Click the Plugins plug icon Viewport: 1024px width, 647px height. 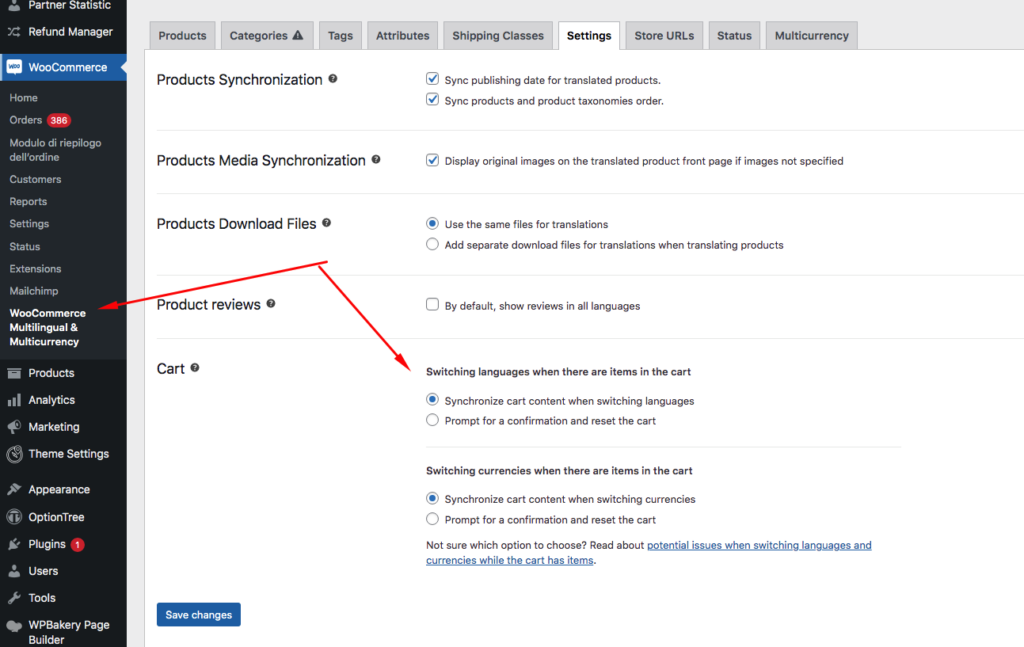14,543
